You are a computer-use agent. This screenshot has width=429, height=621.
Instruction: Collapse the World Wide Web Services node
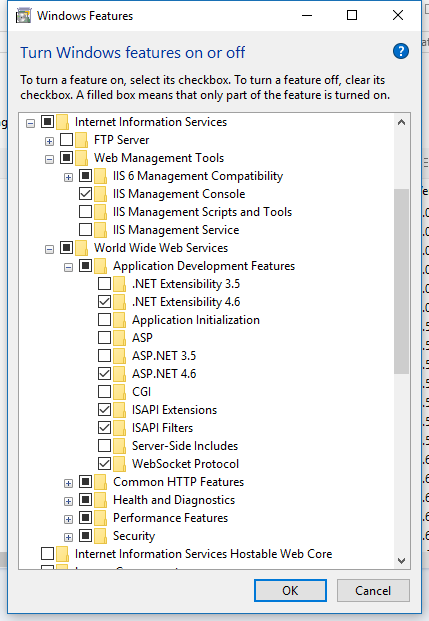[50, 250]
